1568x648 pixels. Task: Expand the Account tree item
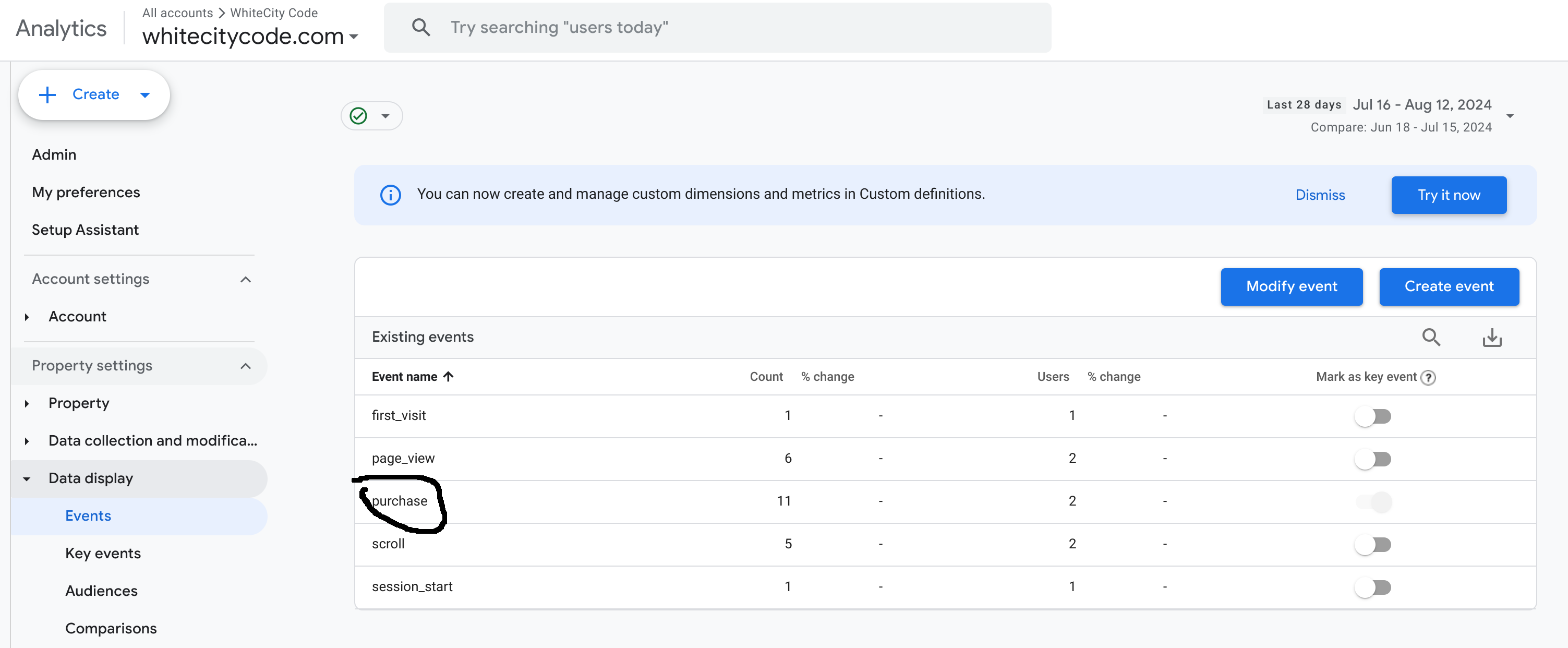pyautogui.click(x=27, y=317)
